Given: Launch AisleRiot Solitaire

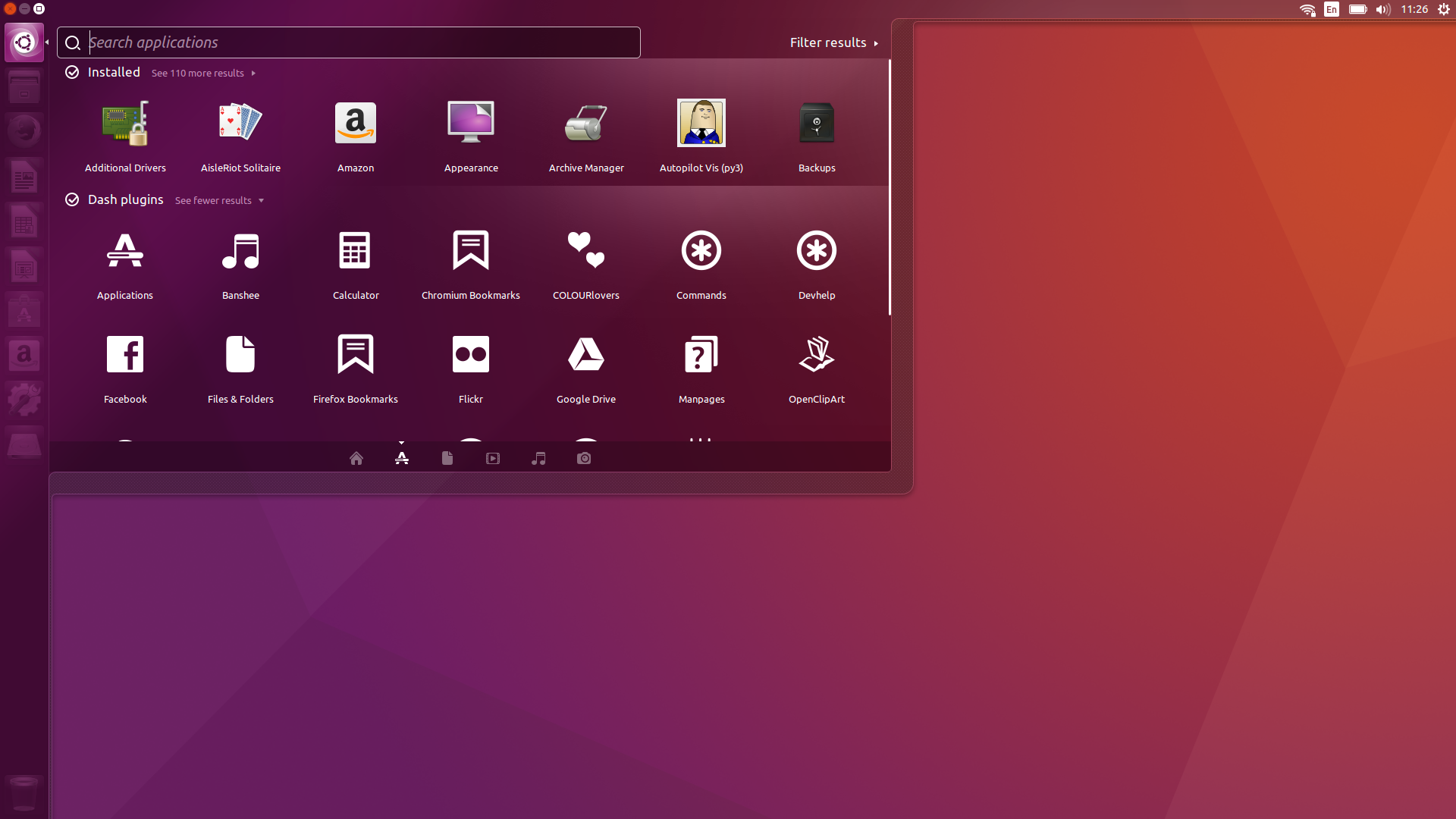Looking at the screenshot, I should click(x=240, y=136).
